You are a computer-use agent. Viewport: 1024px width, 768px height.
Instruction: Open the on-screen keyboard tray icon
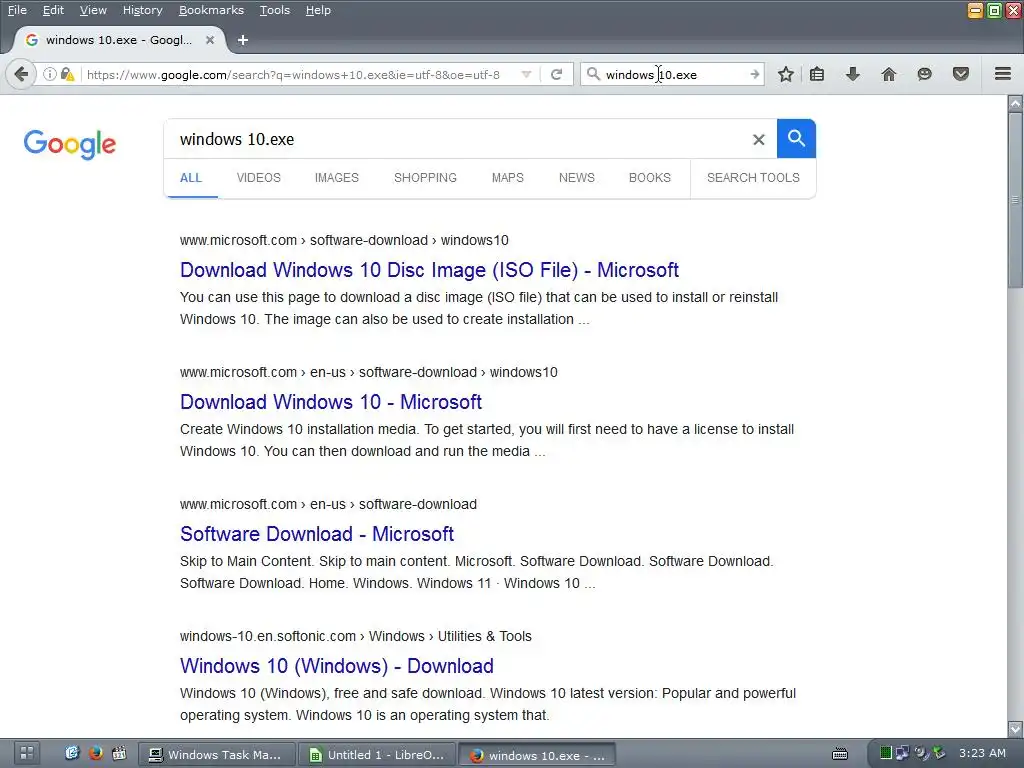point(840,754)
